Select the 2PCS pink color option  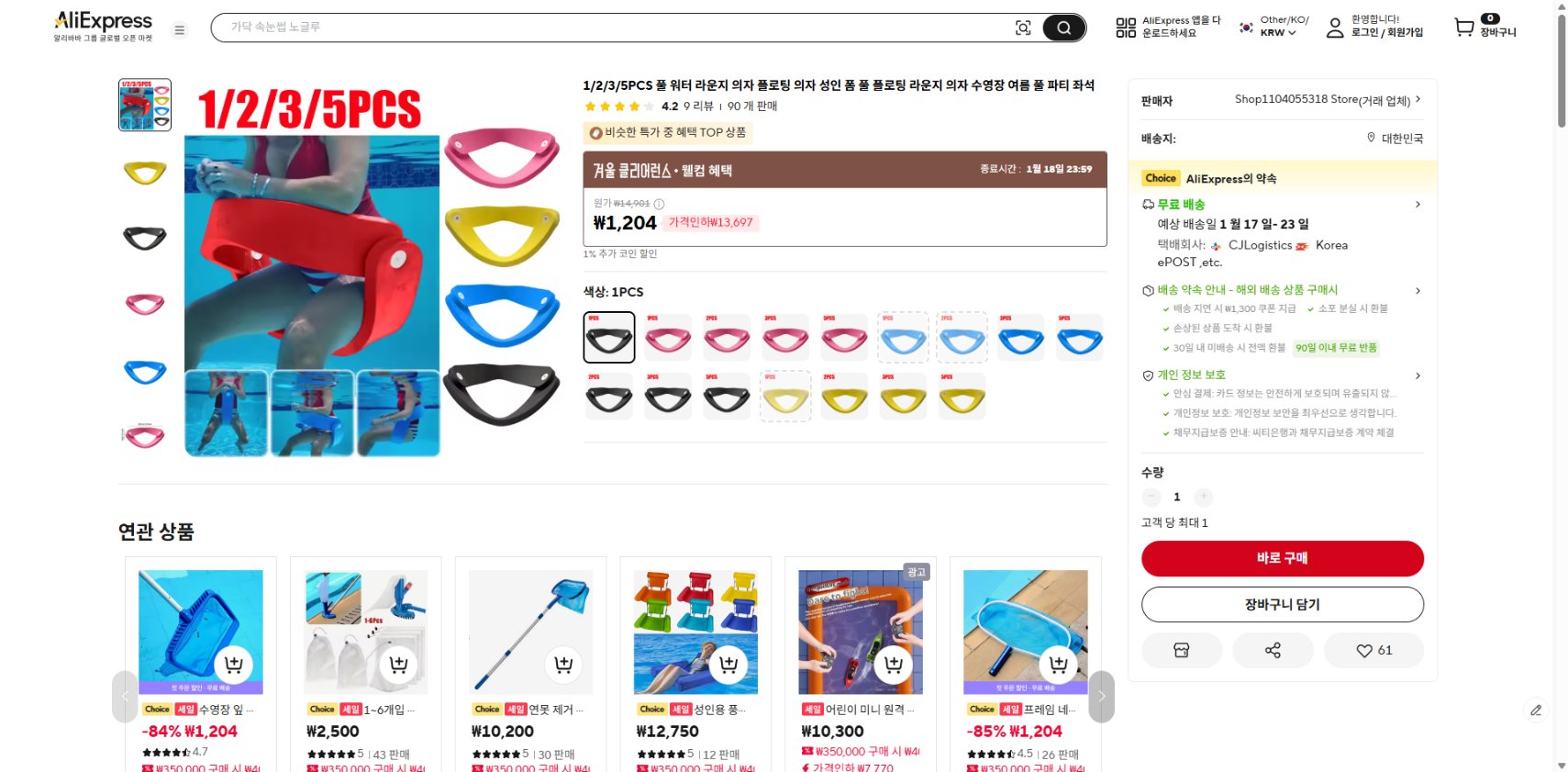pyautogui.click(x=726, y=337)
